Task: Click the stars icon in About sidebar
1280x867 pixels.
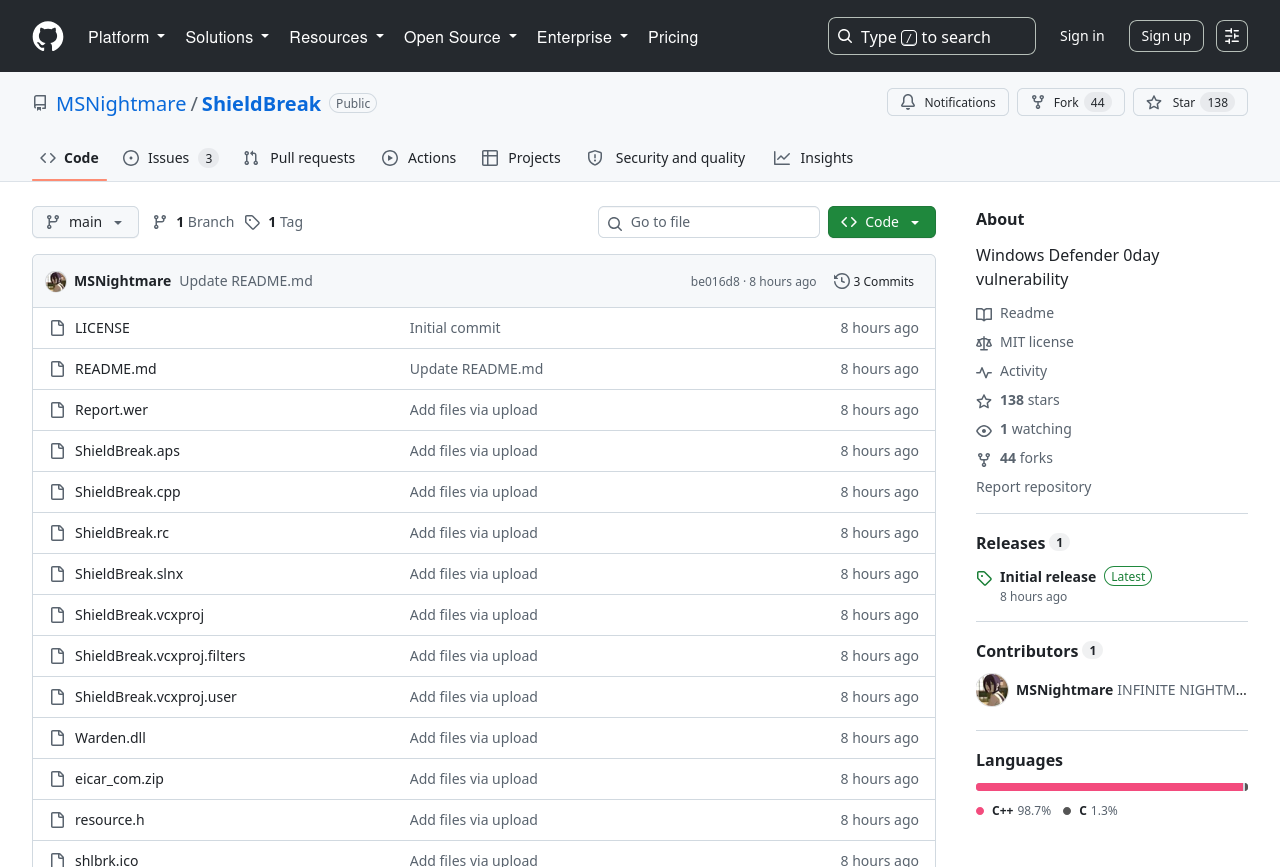Action: pyautogui.click(x=984, y=401)
